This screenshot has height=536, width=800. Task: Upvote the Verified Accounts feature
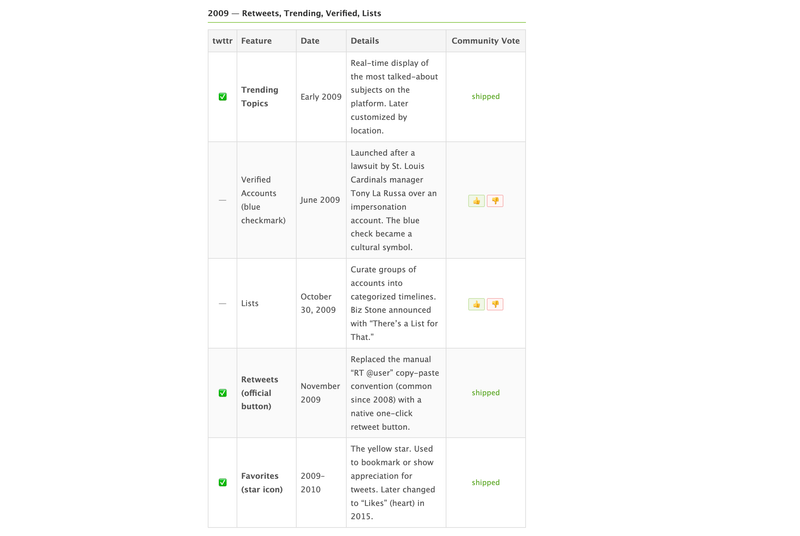click(x=476, y=201)
